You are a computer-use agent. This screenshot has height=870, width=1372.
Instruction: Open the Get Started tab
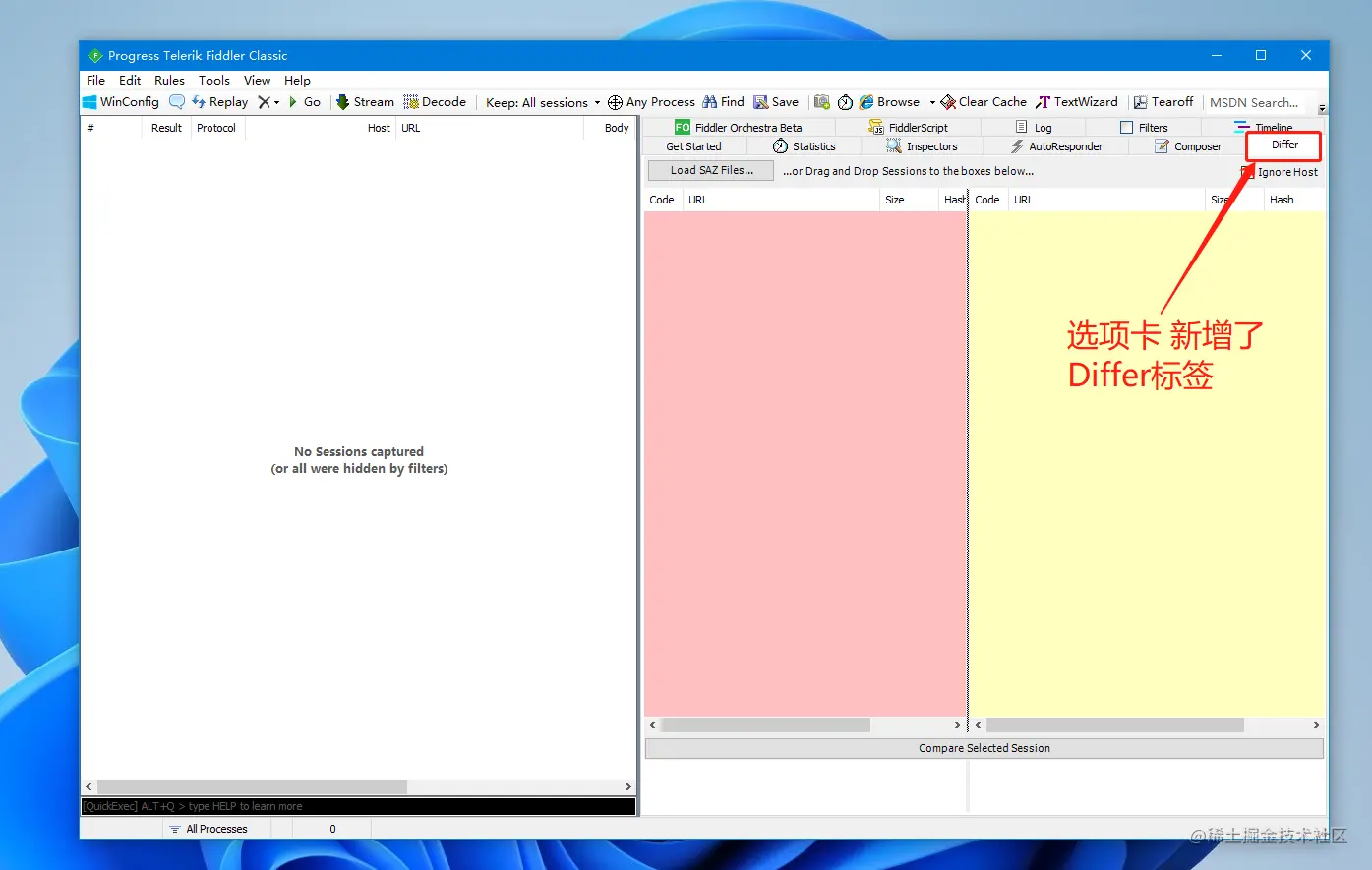click(x=693, y=146)
